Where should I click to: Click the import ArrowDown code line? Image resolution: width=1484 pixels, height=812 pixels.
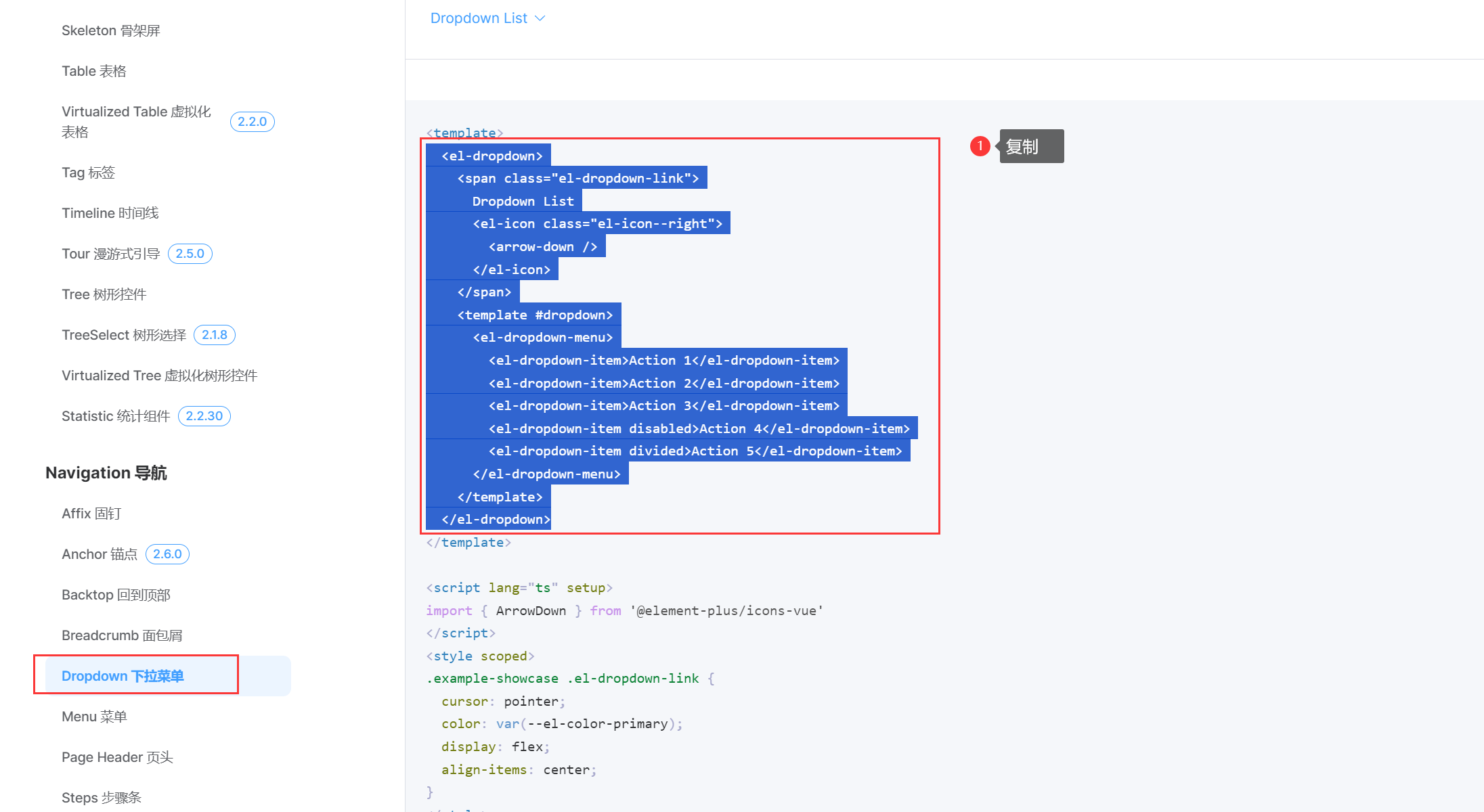tap(625, 610)
